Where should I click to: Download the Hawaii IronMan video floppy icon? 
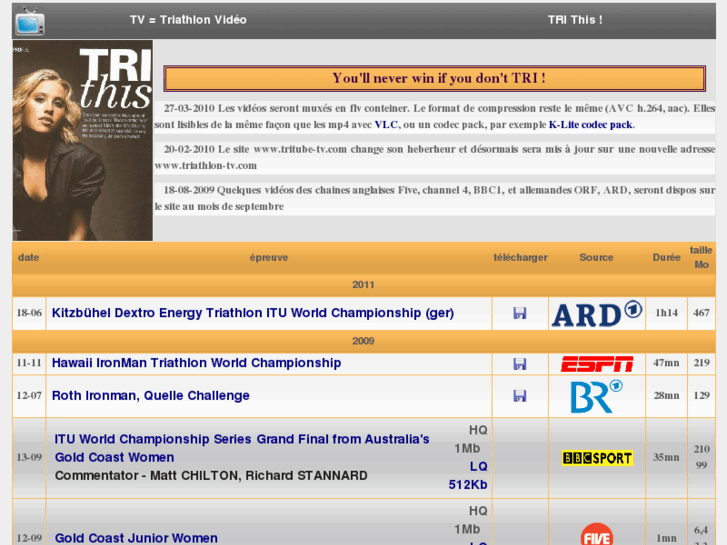tap(520, 364)
